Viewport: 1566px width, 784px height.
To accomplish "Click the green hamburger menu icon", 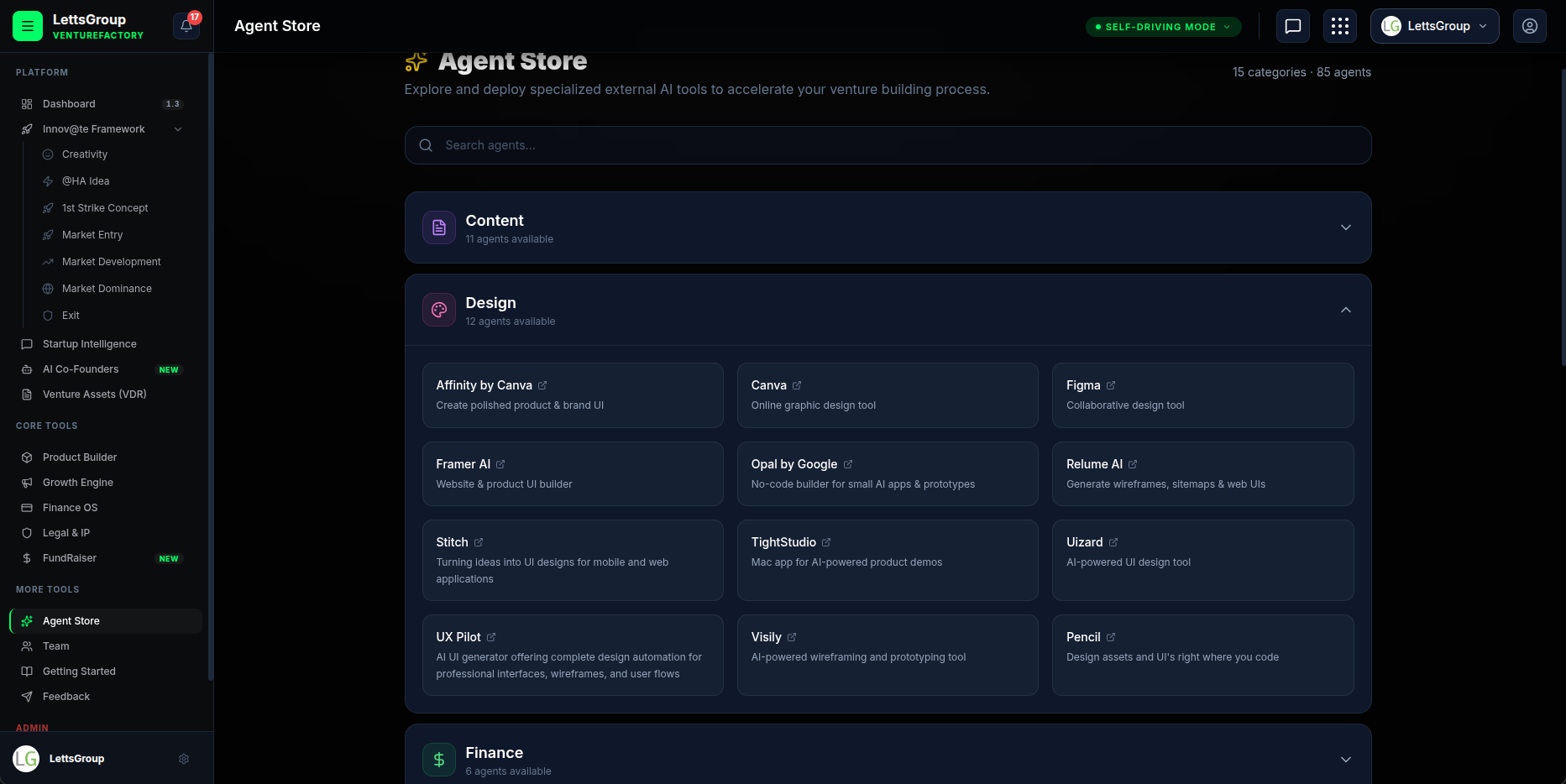I will pos(28,26).
